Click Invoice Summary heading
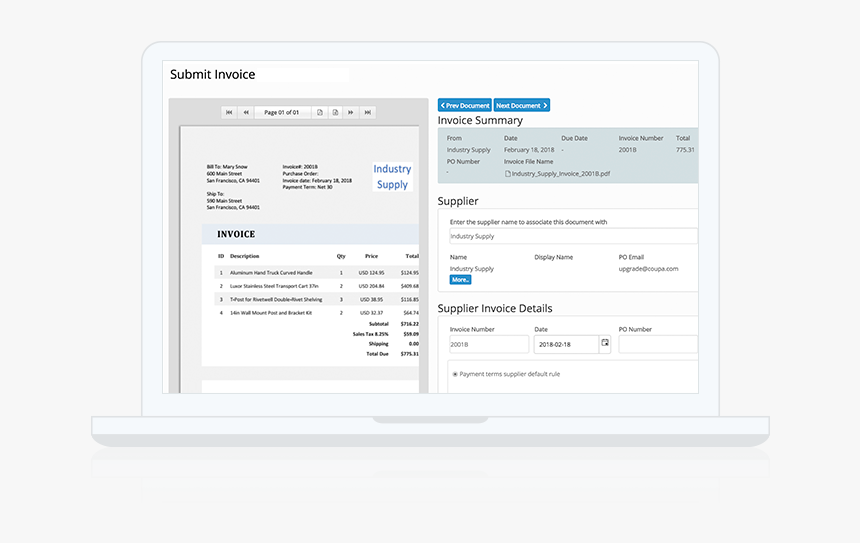The height and width of the screenshot is (543, 860). [480, 121]
